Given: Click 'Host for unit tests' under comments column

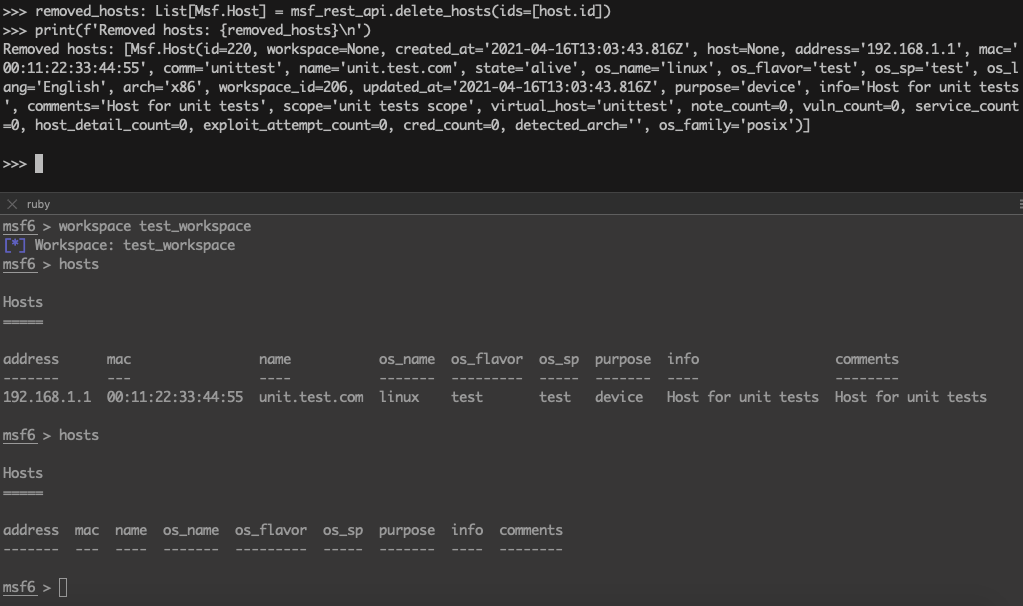Looking at the screenshot, I should coord(911,397).
